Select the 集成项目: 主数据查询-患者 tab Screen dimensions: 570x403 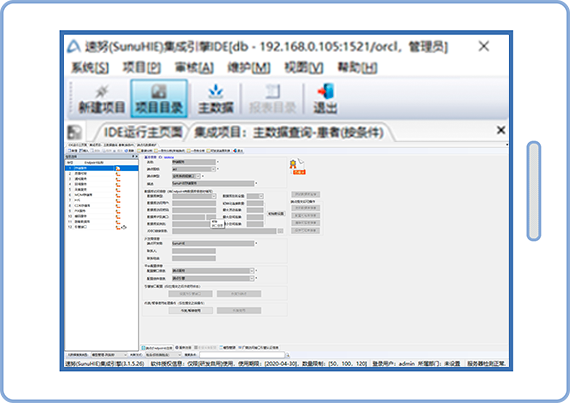click(289, 132)
